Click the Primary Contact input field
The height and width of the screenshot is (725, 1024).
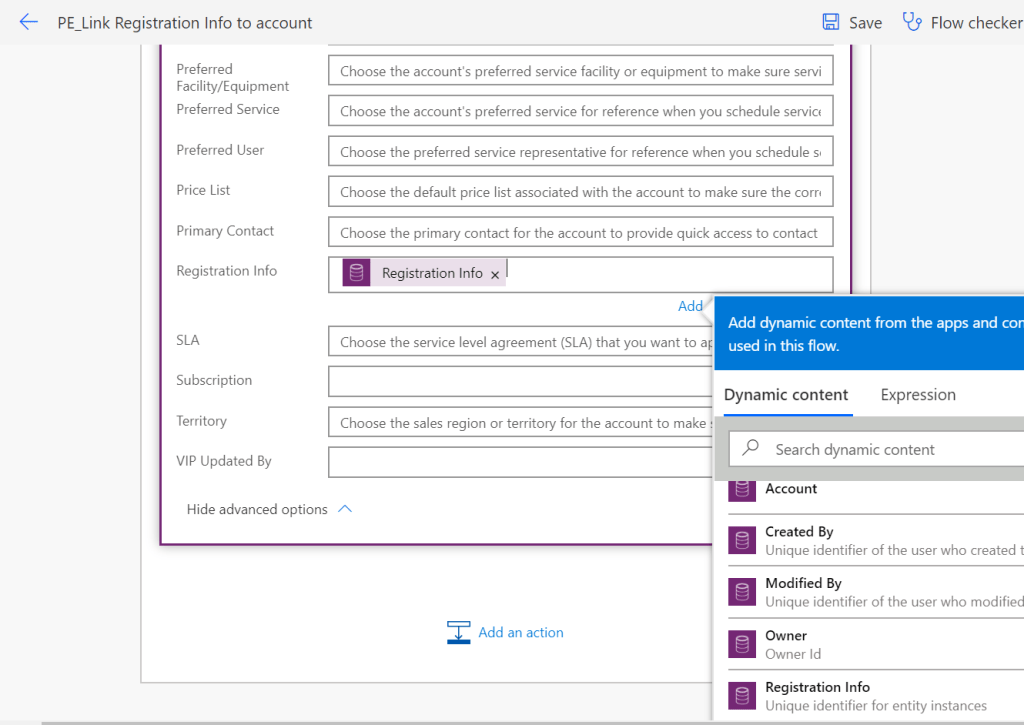tap(580, 233)
